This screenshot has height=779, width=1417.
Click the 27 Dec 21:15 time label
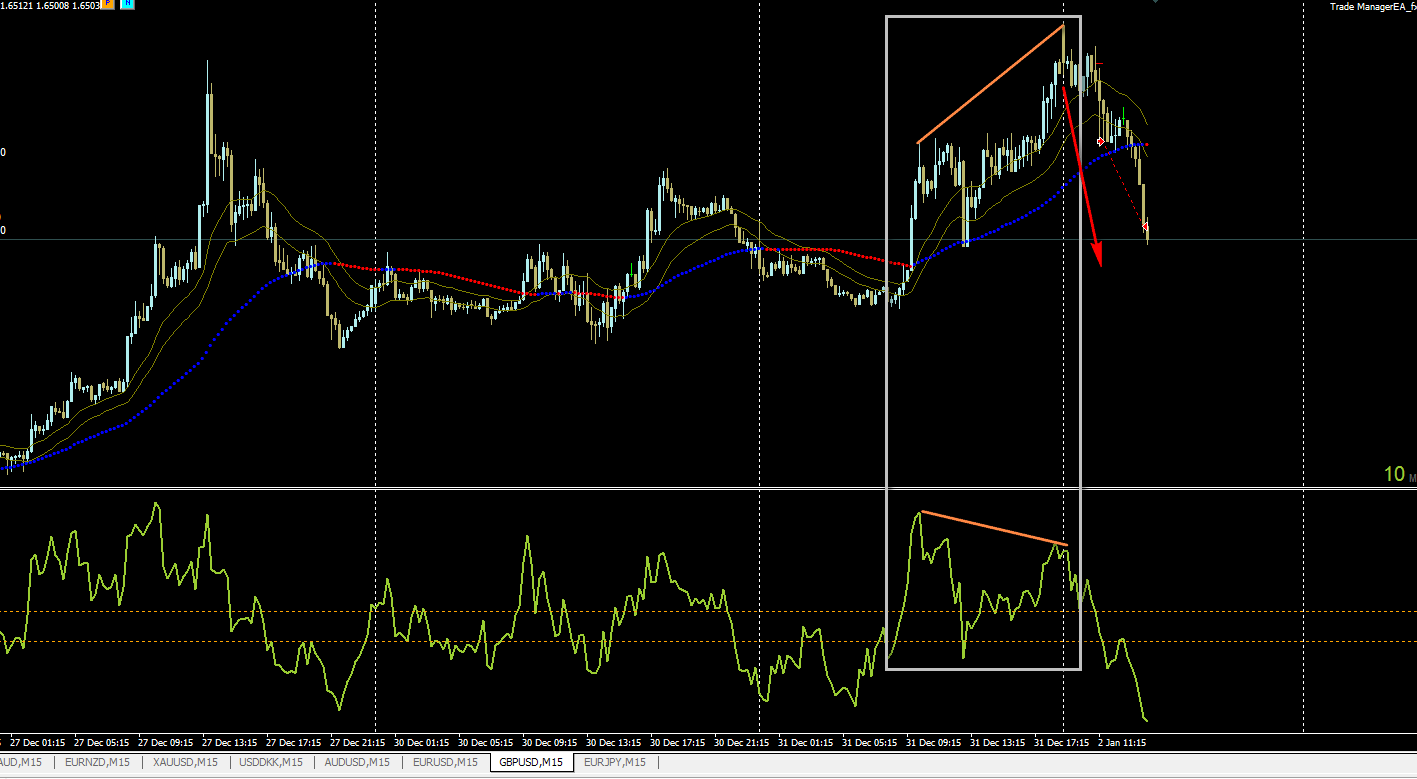[358, 743]
